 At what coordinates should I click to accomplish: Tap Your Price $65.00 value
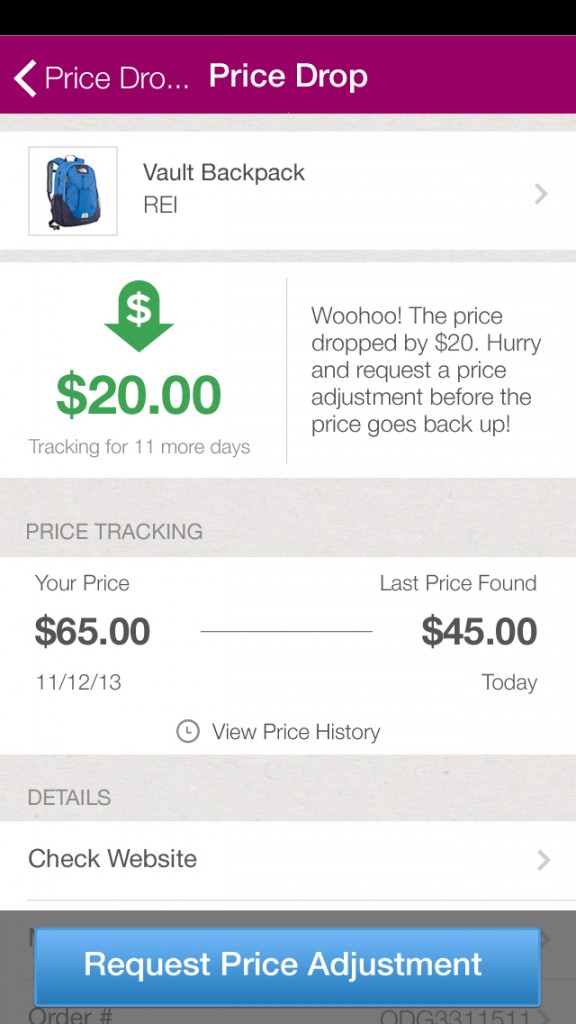click(x=92, y=632)
